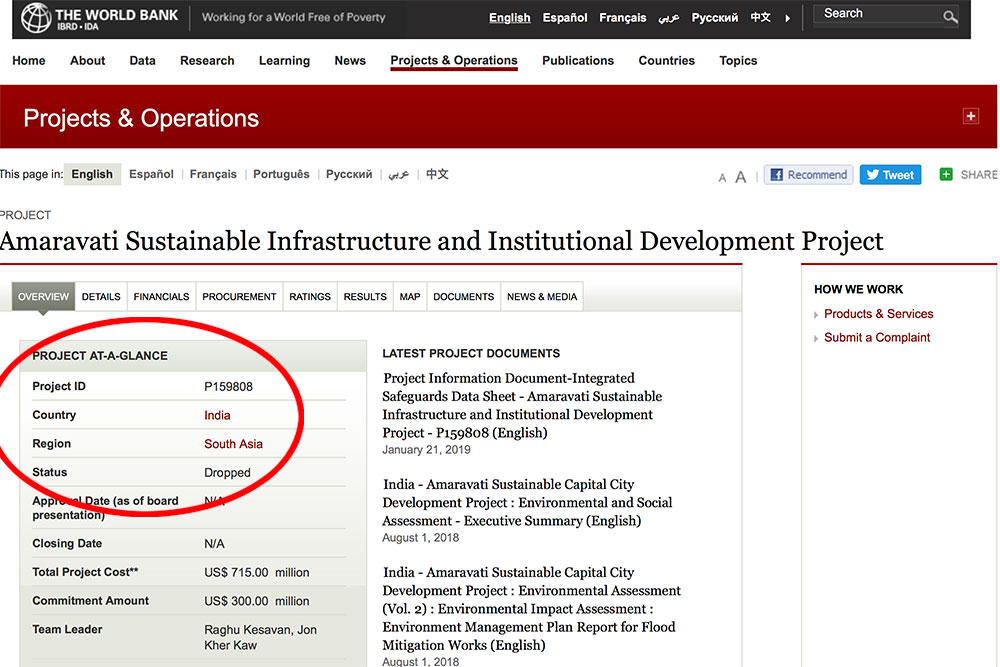This screenshot has height=667, width=1000.
Task: Switch header language to 中文
Action: point(760,17)
